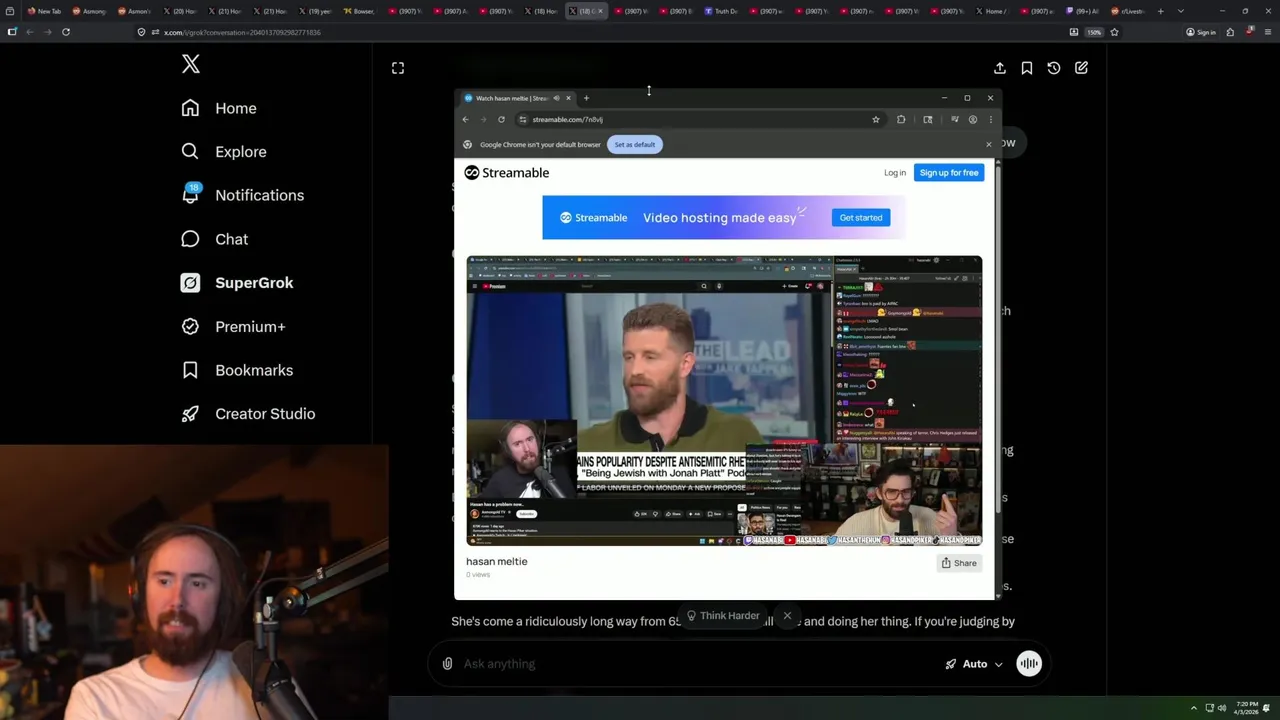Open the Auto model dropdown

(974, 664)
